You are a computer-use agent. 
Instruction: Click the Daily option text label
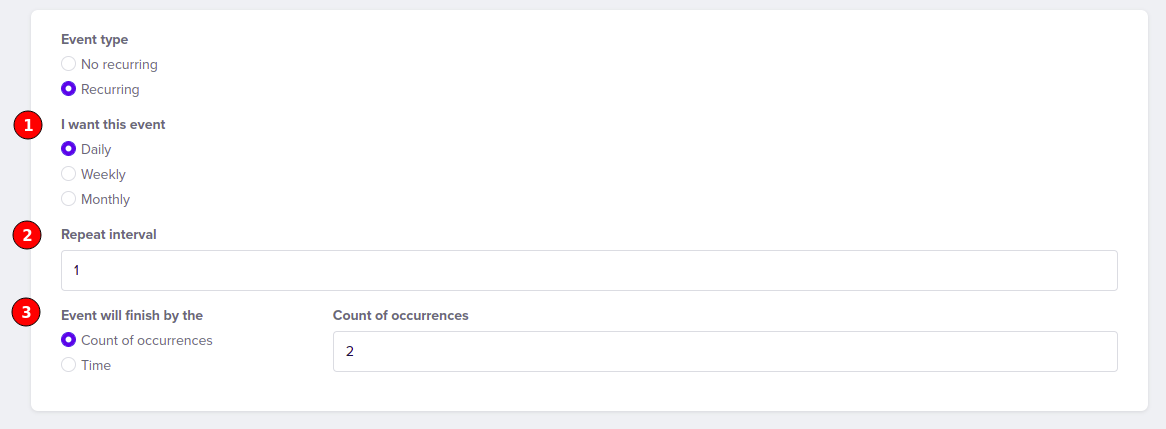click(96, 149)
